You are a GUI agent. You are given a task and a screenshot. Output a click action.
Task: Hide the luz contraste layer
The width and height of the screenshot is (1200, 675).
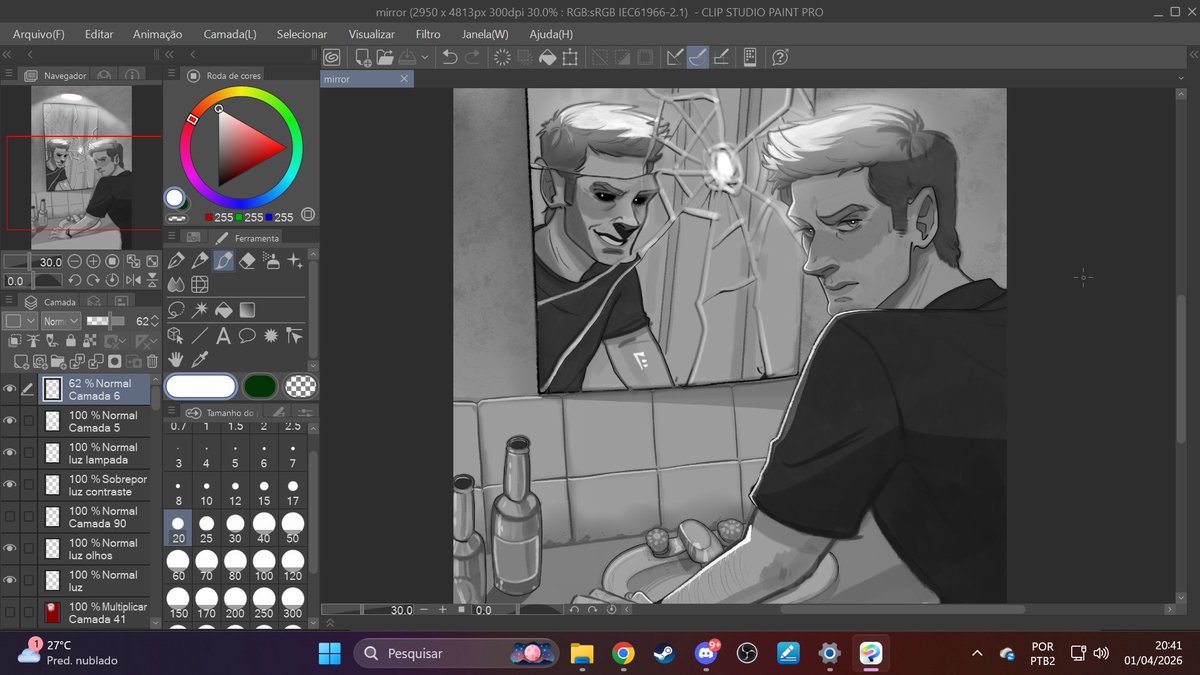click(10, 485)
